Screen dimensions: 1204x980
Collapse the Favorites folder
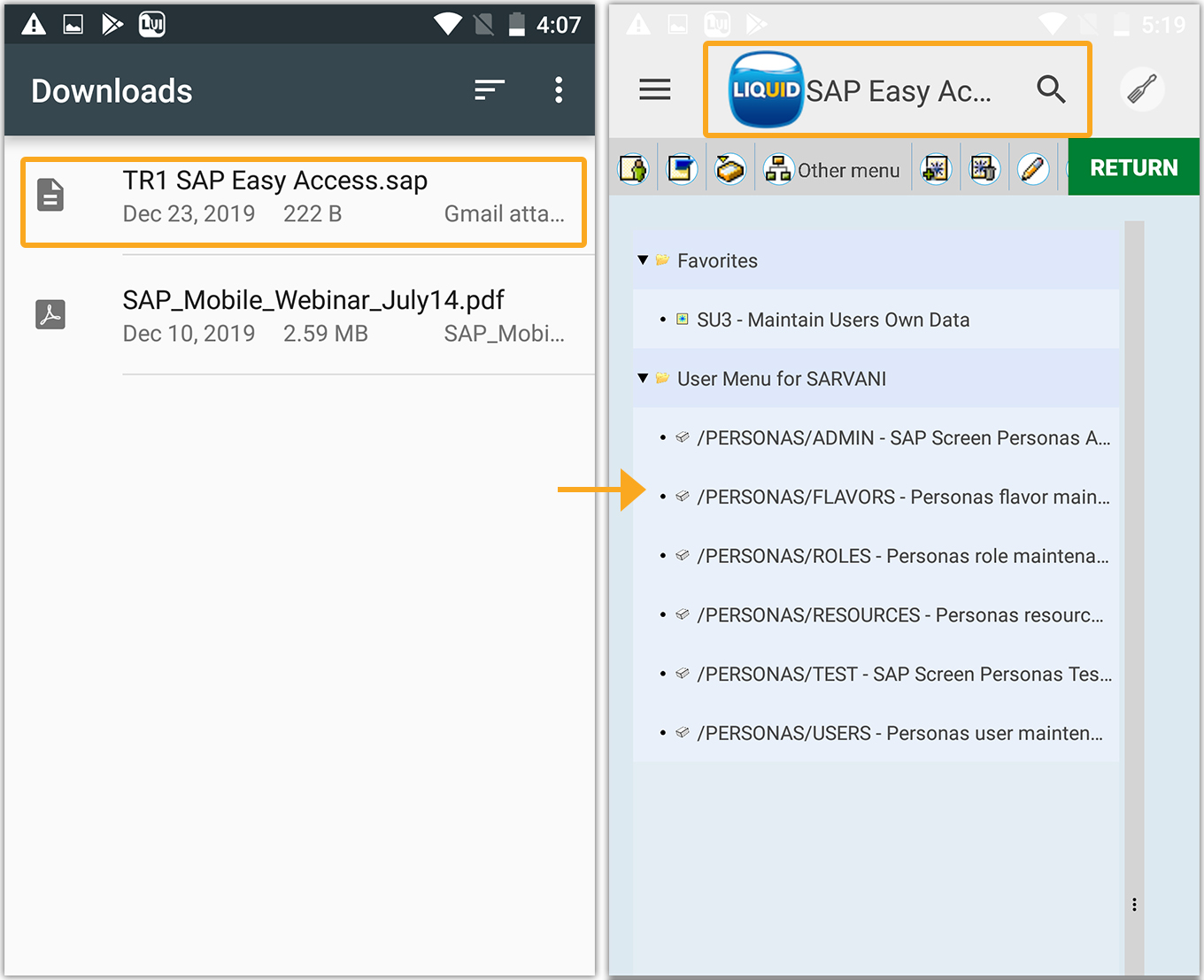(644, 260)
